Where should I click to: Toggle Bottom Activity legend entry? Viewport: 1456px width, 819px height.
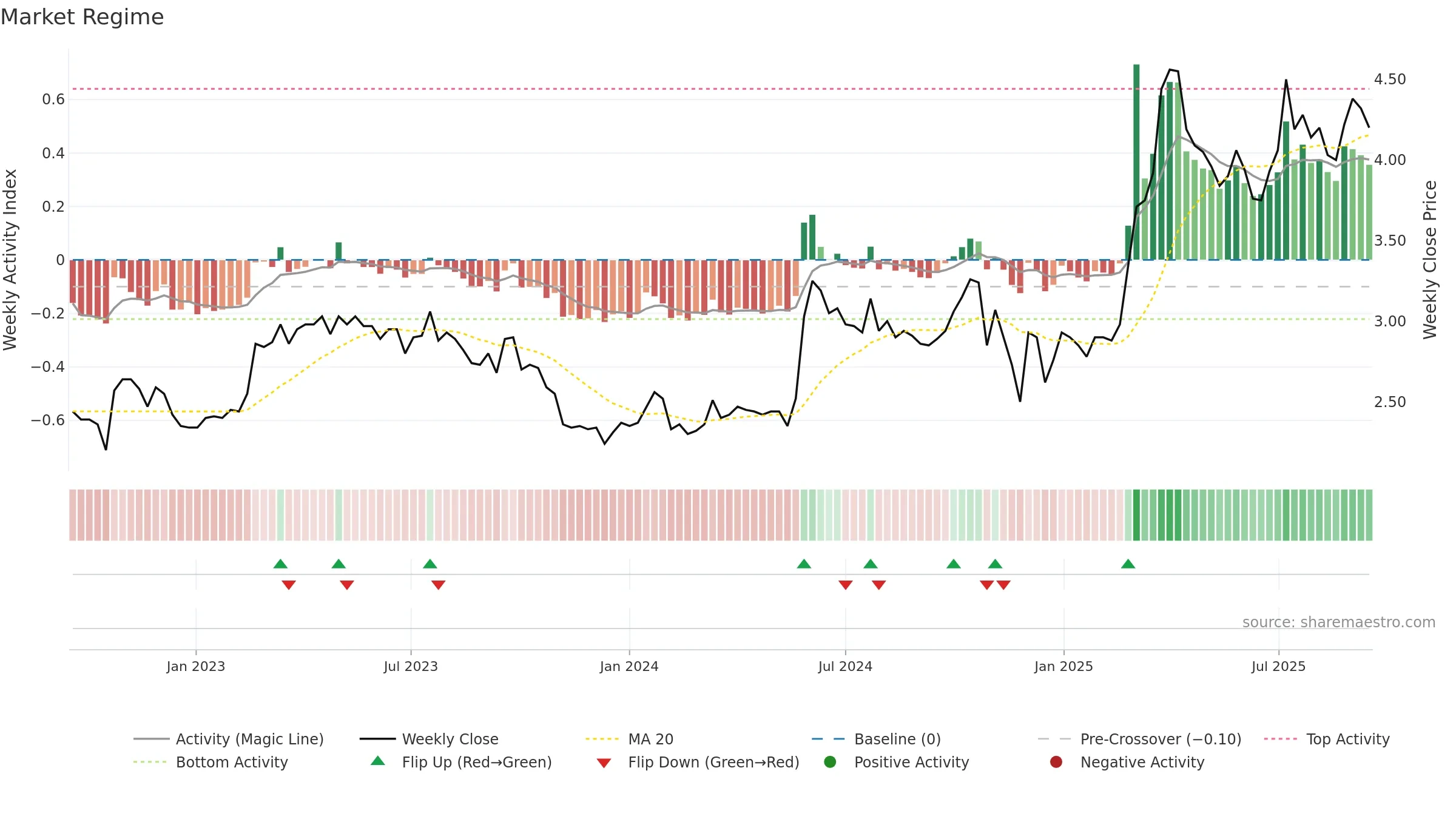point(211,762)
